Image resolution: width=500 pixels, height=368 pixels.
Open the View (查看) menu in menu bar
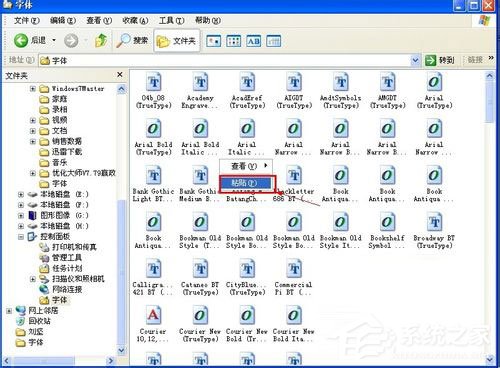click(99, 21)
